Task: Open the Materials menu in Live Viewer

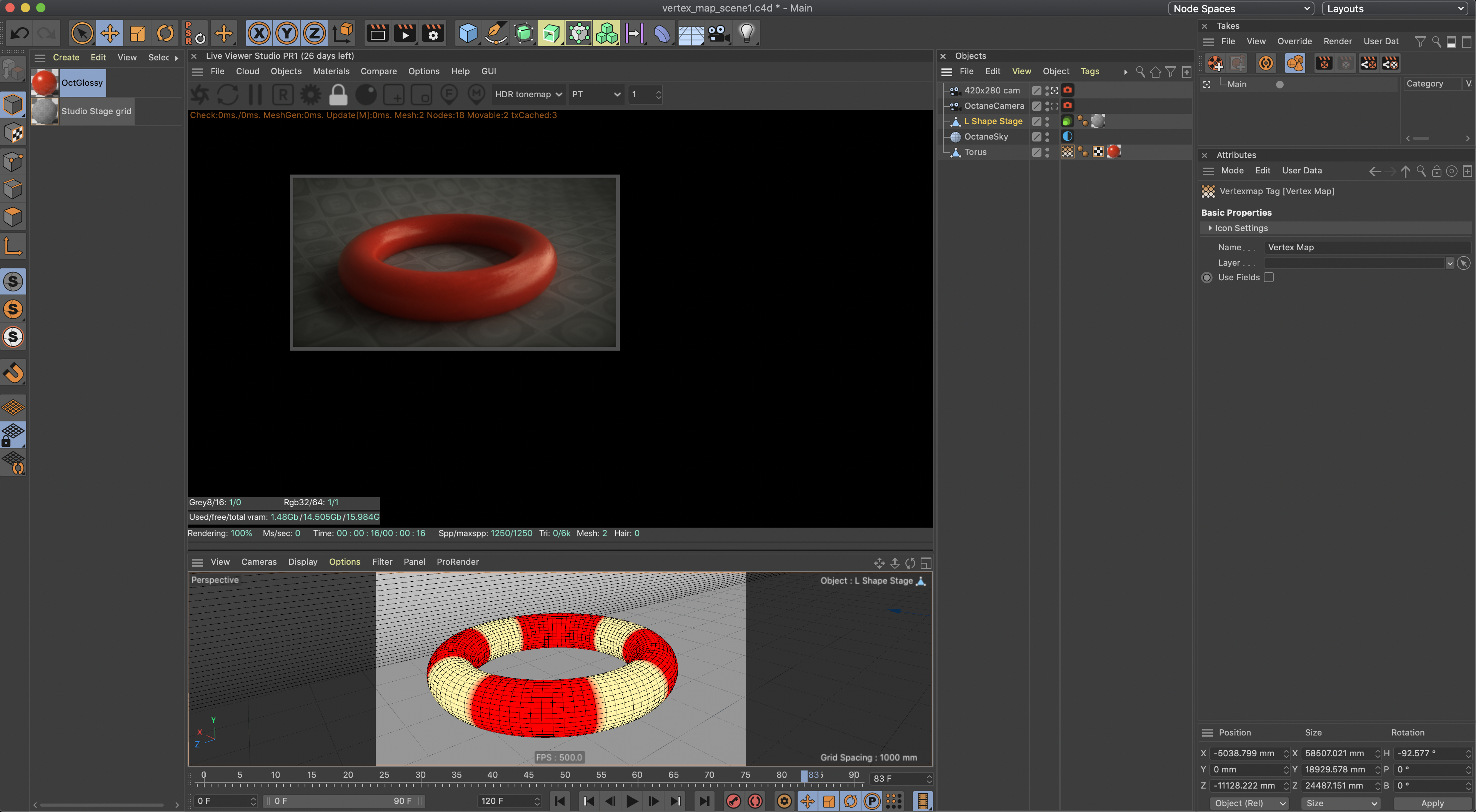Action: pyautogui.click(x=331, y=71)
